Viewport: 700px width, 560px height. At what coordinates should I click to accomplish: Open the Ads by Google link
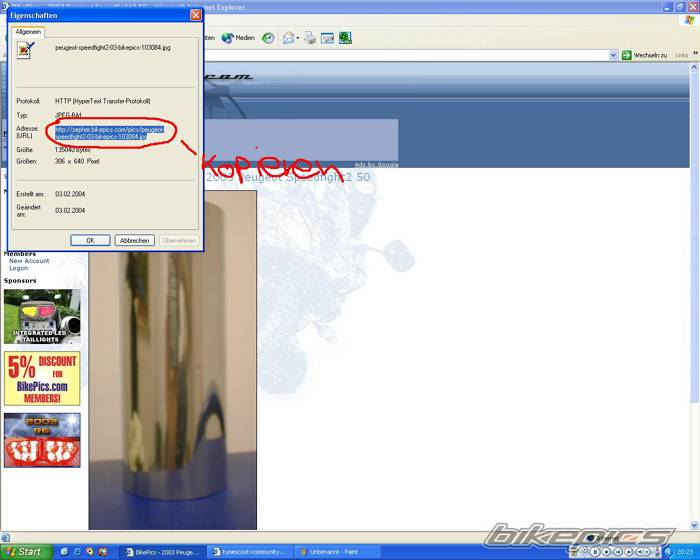[x=376, y=164]
